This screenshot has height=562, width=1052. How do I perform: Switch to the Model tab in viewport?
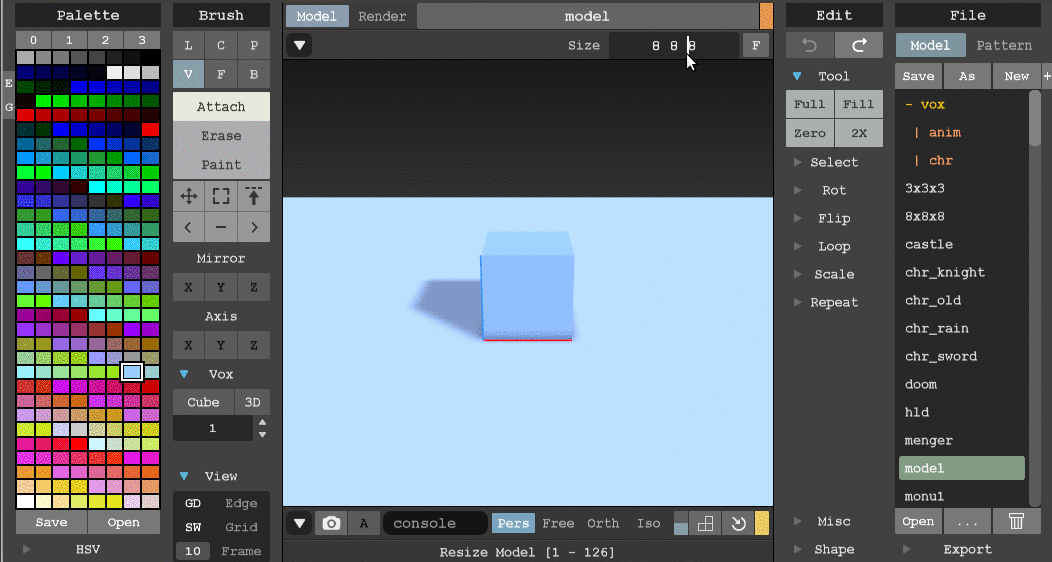[x=317, y=17]
